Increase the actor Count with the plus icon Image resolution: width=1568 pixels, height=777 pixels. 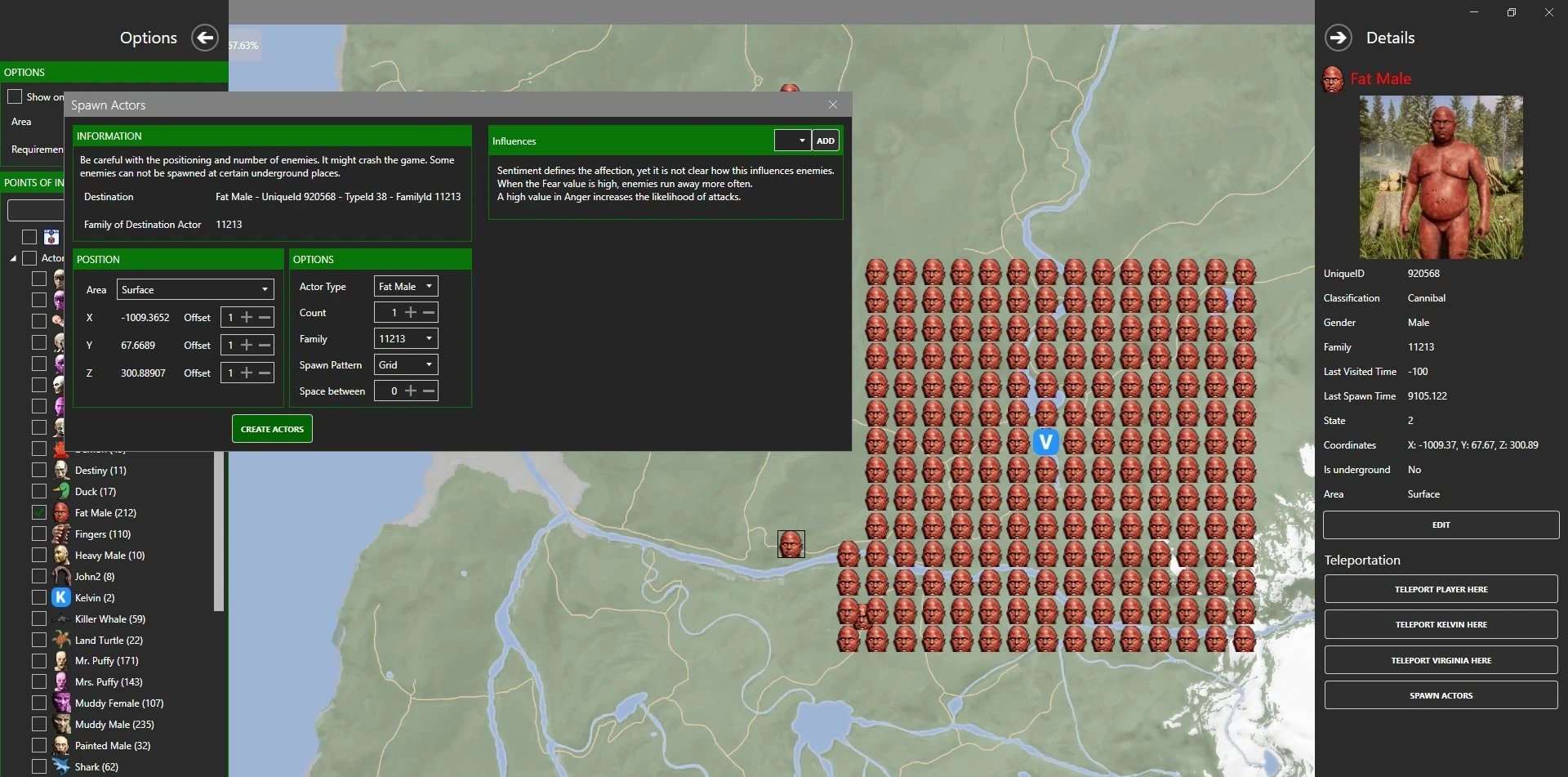pos(411,312)
